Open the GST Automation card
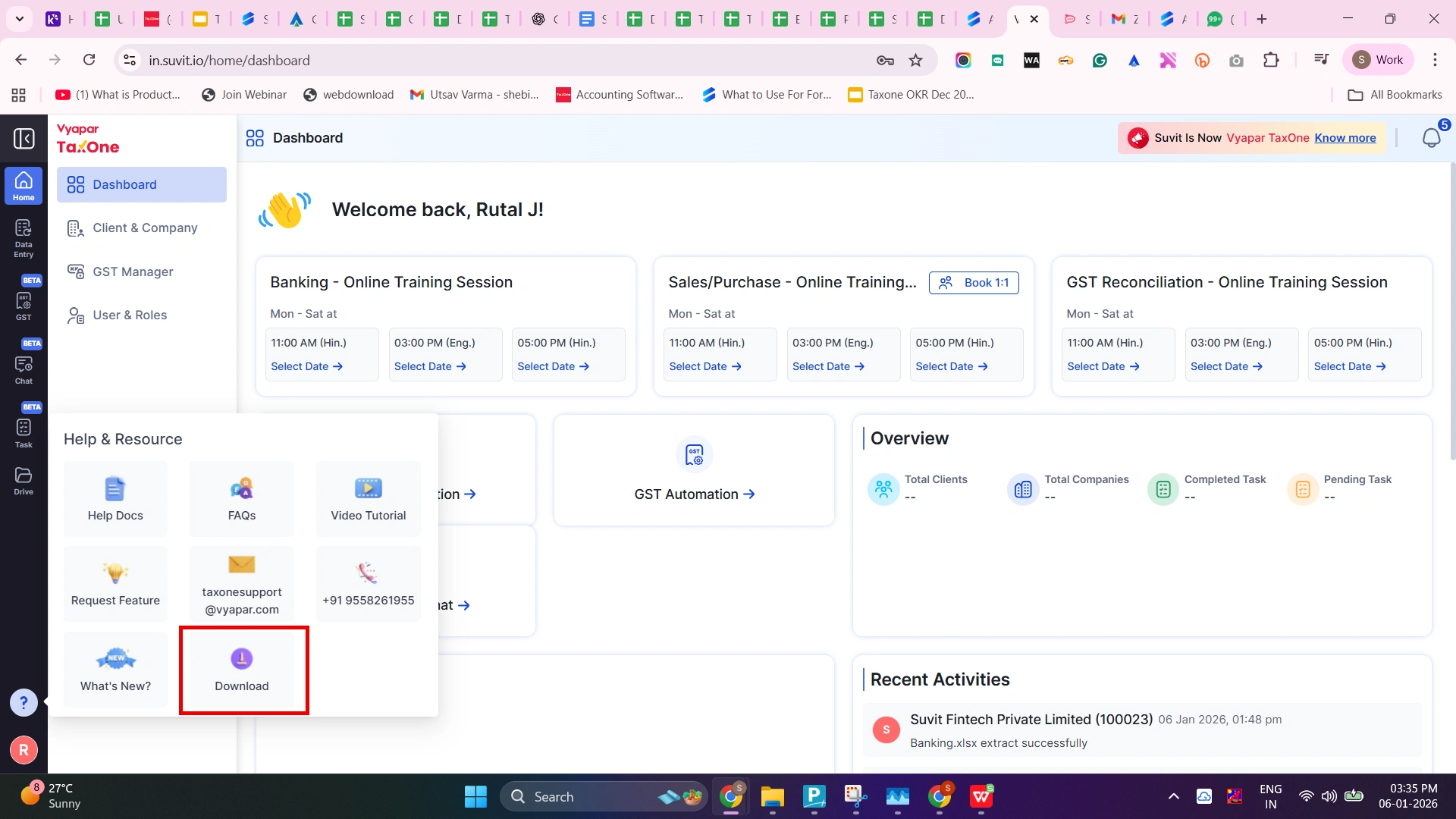Screen dimensions: 1456x819 click(x=694, y=494)
